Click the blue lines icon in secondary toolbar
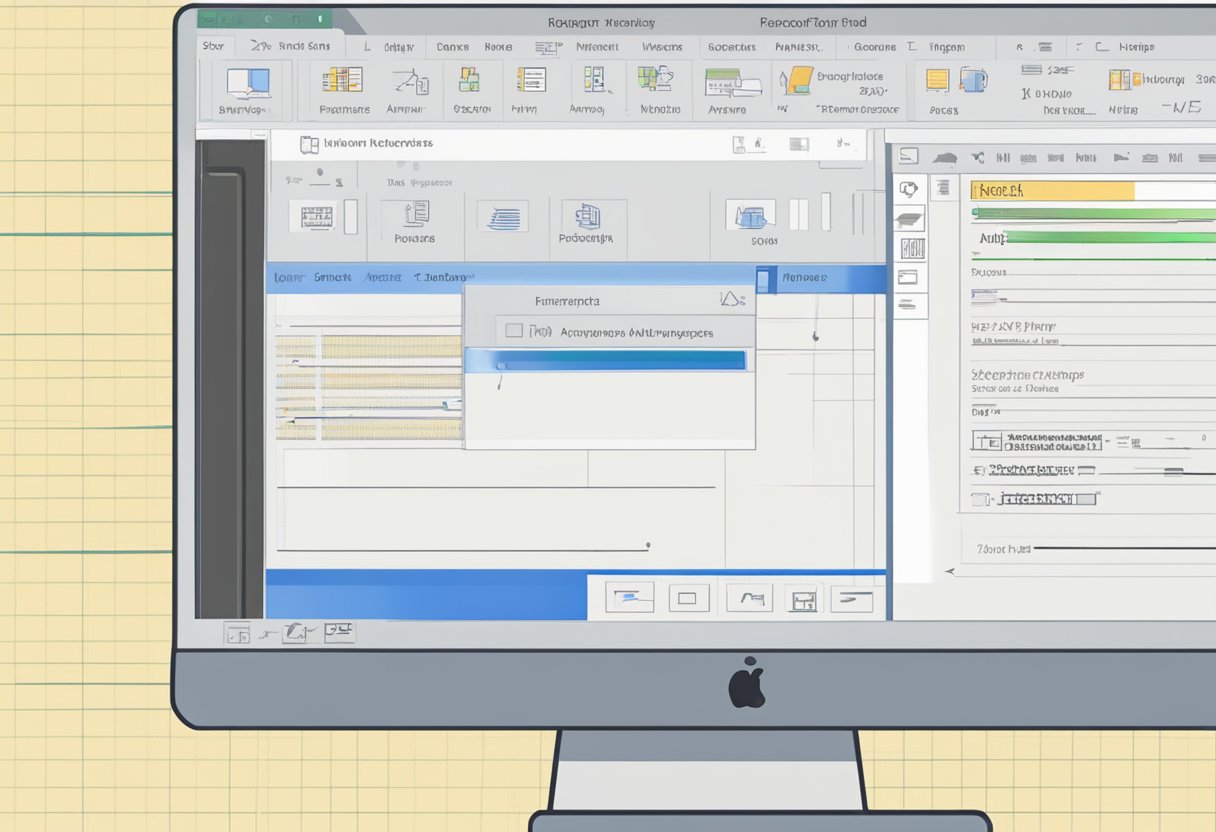 click(x=502, y=216)
